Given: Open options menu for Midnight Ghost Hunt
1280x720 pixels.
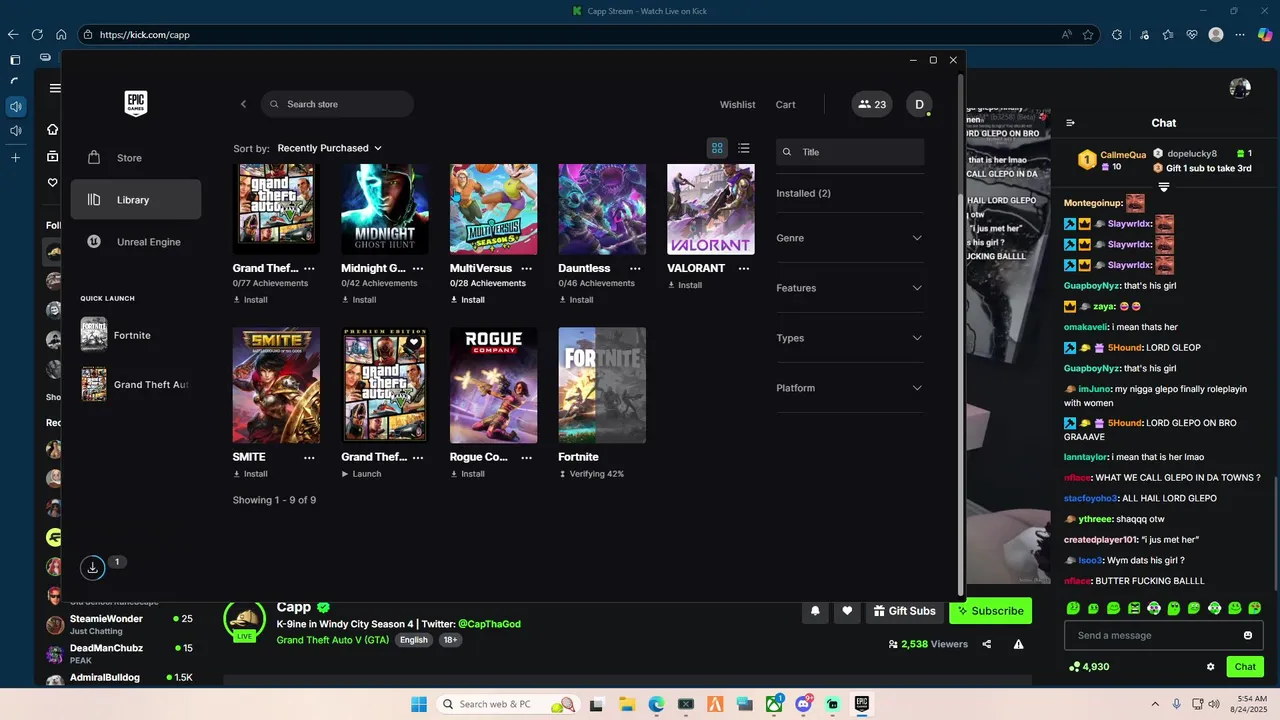Looking at the screenshot, I should (x=418, y=268).
